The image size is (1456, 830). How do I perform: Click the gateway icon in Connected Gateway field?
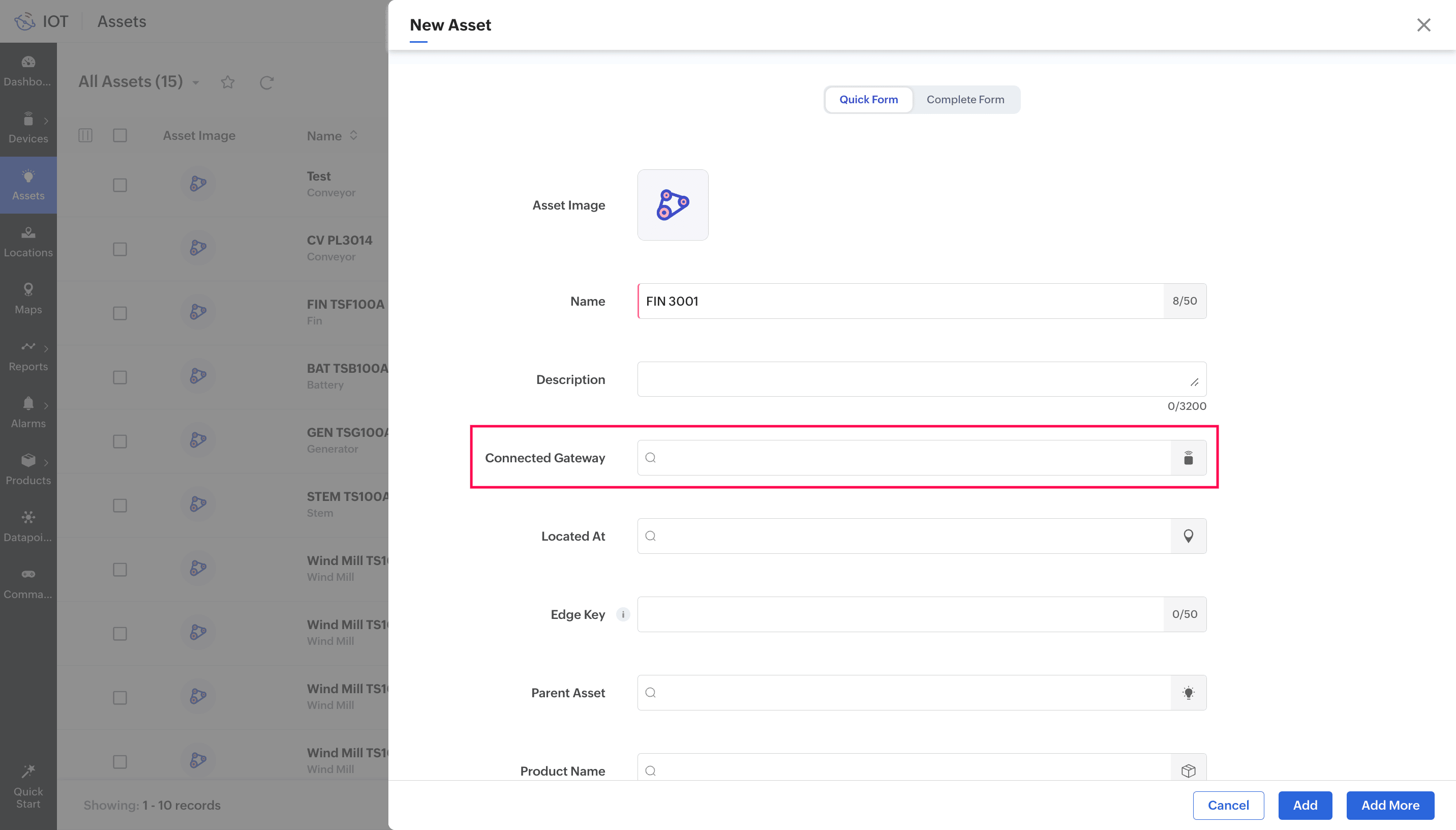1188,458
